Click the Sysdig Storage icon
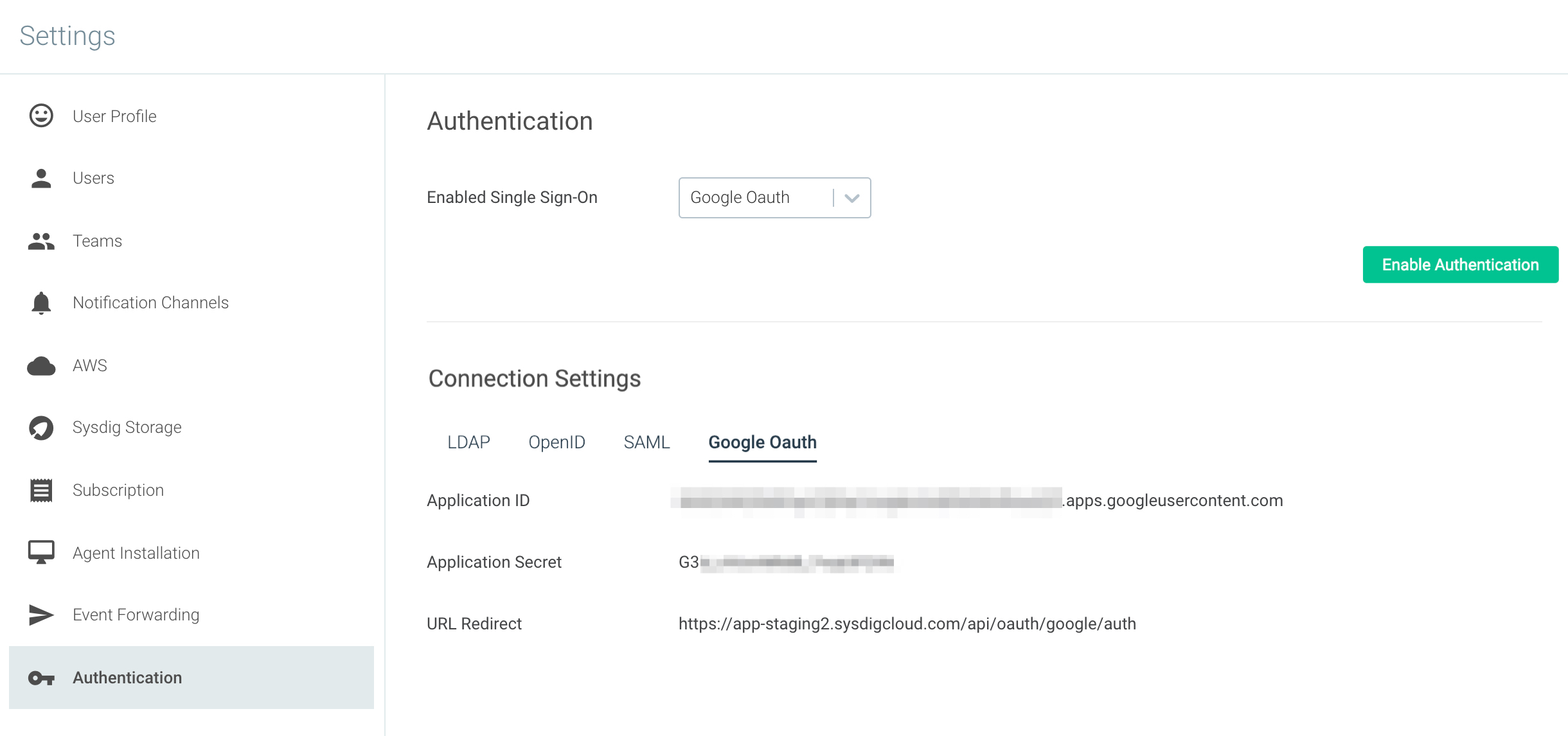Screen dimensions: 1568x736 pos(41,428)
